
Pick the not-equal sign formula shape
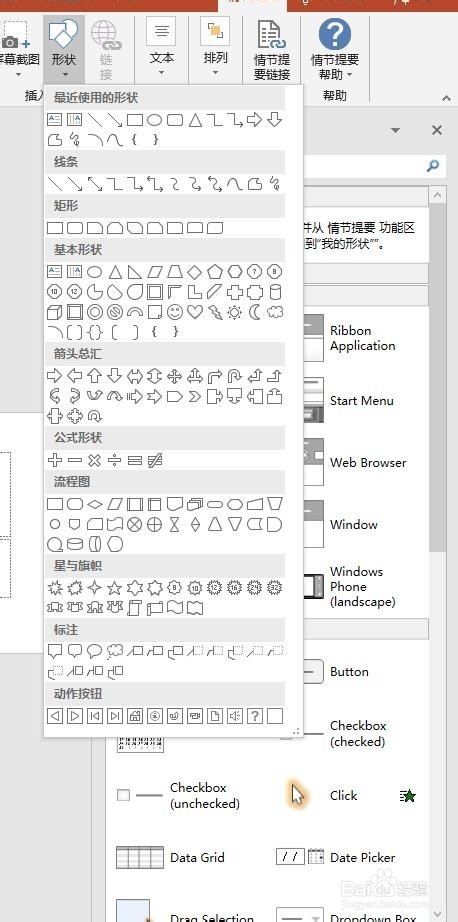point(155,460)
